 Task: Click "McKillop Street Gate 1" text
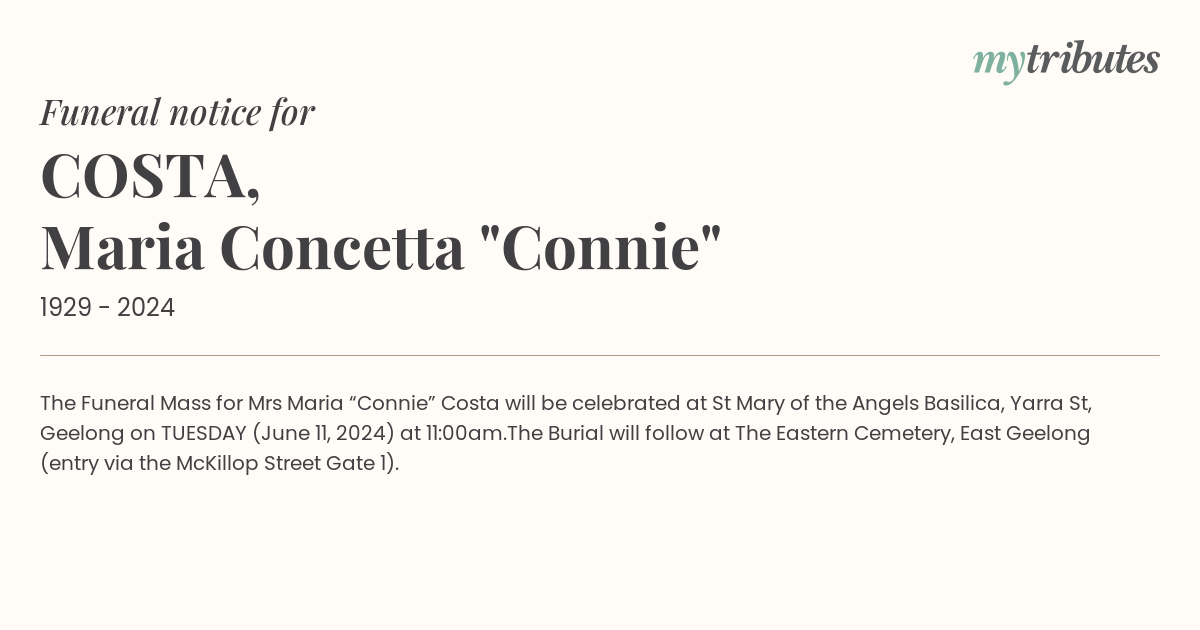point(284,464)
